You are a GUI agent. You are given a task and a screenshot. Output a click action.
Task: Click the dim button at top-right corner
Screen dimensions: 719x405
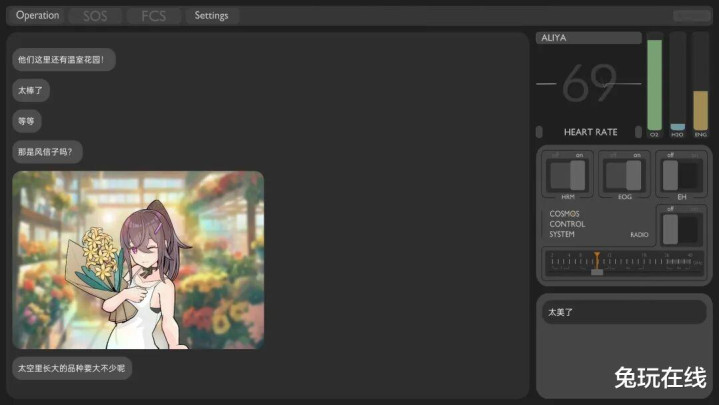(x=692, y=16)
